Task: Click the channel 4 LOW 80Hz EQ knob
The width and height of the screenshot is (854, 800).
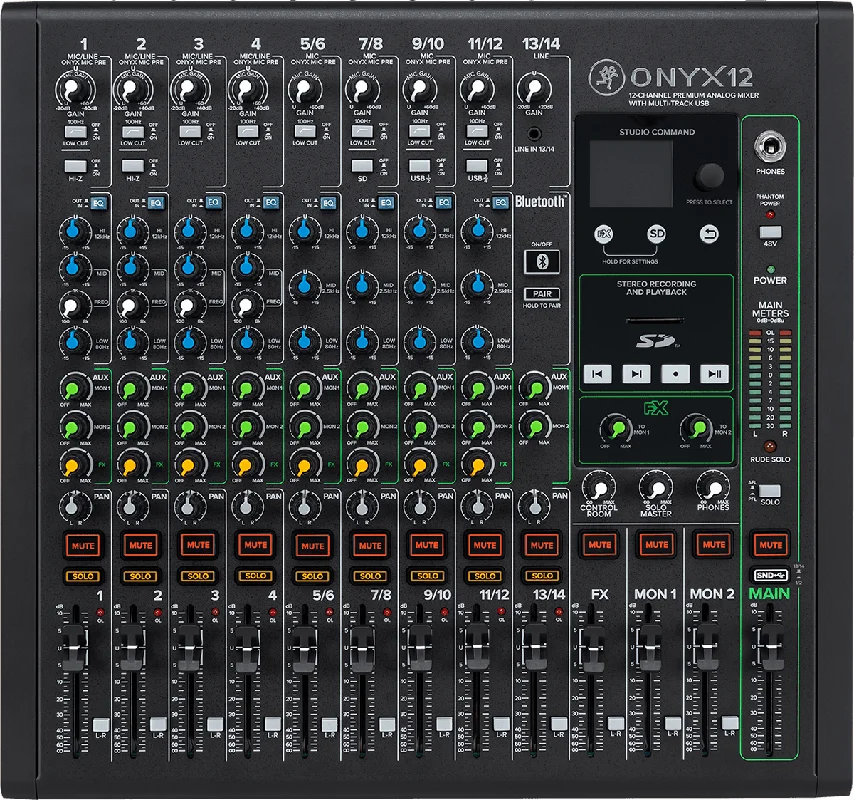Action: click(247, 341)
